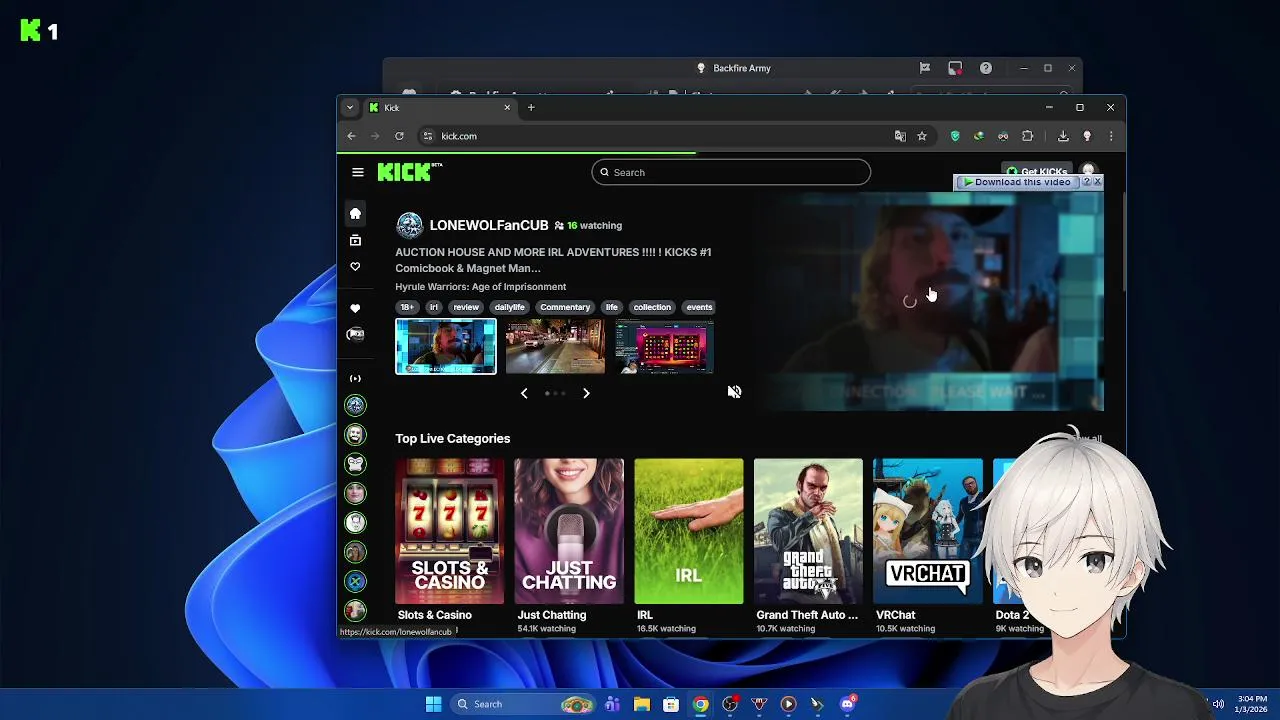Go back using the browser back arrow

click(351, 136)
